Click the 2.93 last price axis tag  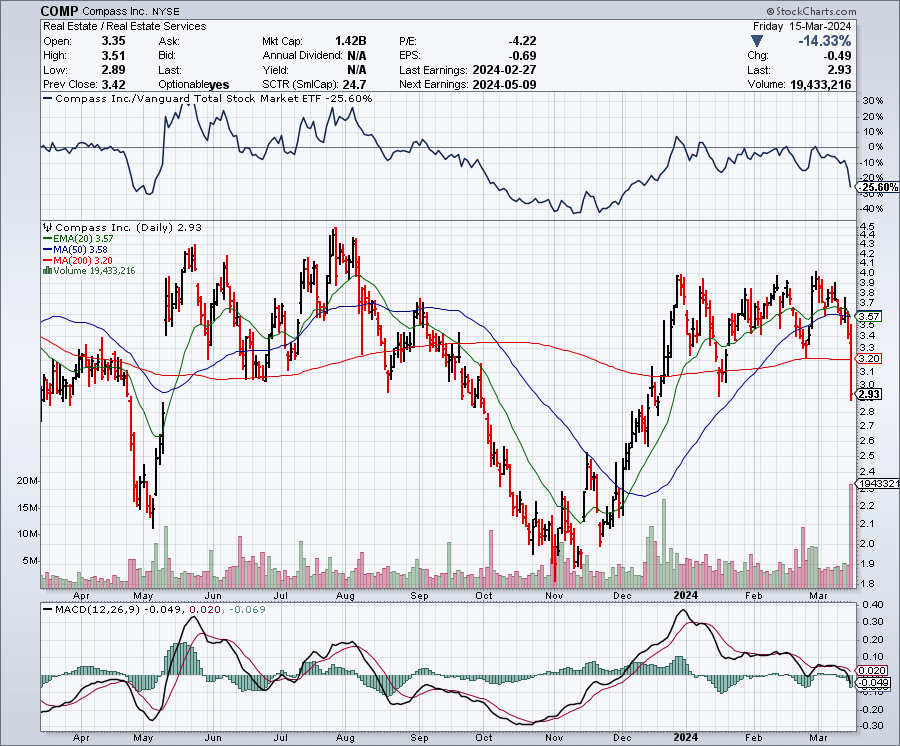tap(869, 394)
